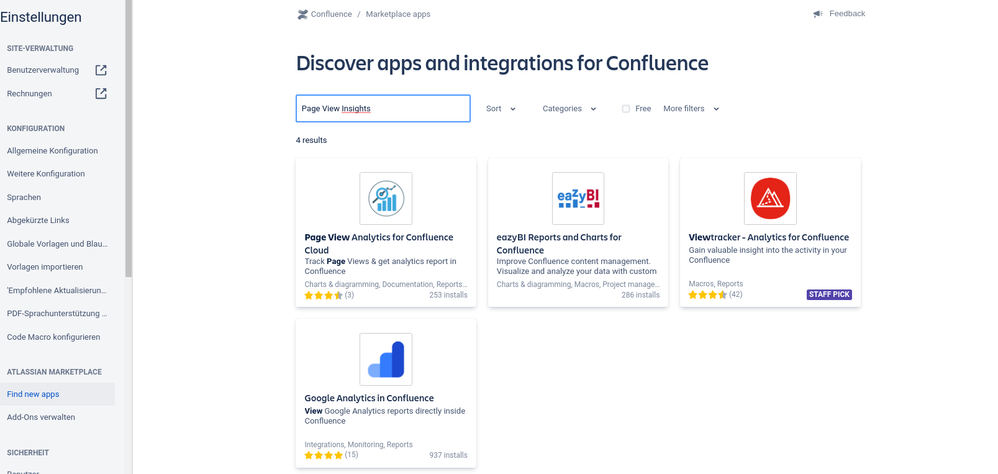Click "937 installs" text
Viewport: 998px width, 474px height.
pos(448,455)
